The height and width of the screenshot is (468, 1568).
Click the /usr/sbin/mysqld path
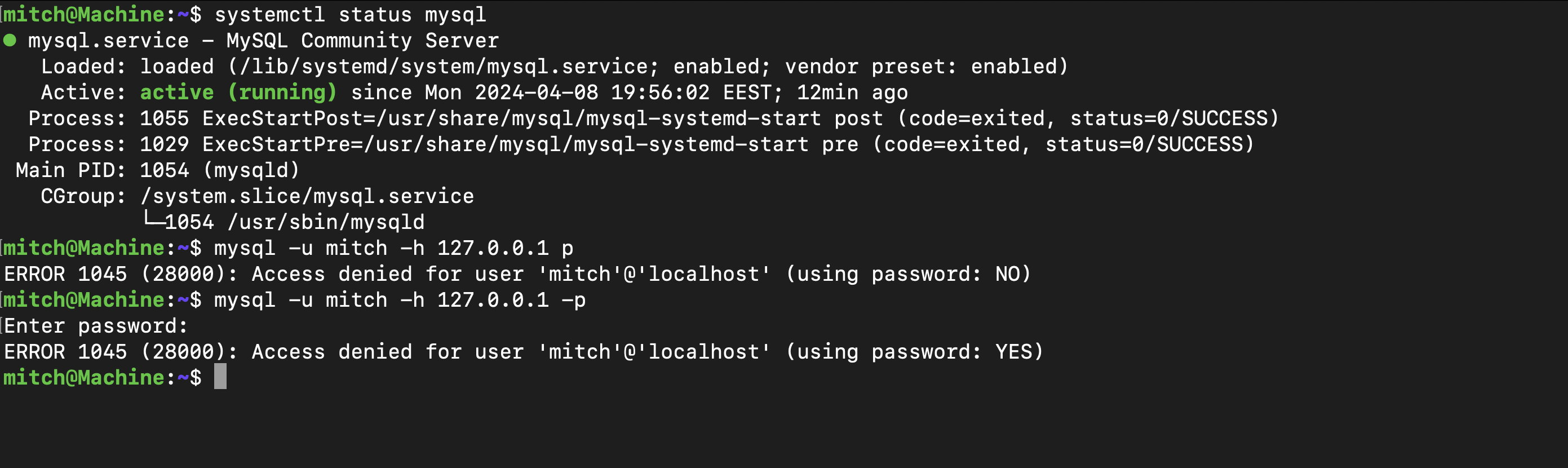pyautogui.click(x=326, y=222)
